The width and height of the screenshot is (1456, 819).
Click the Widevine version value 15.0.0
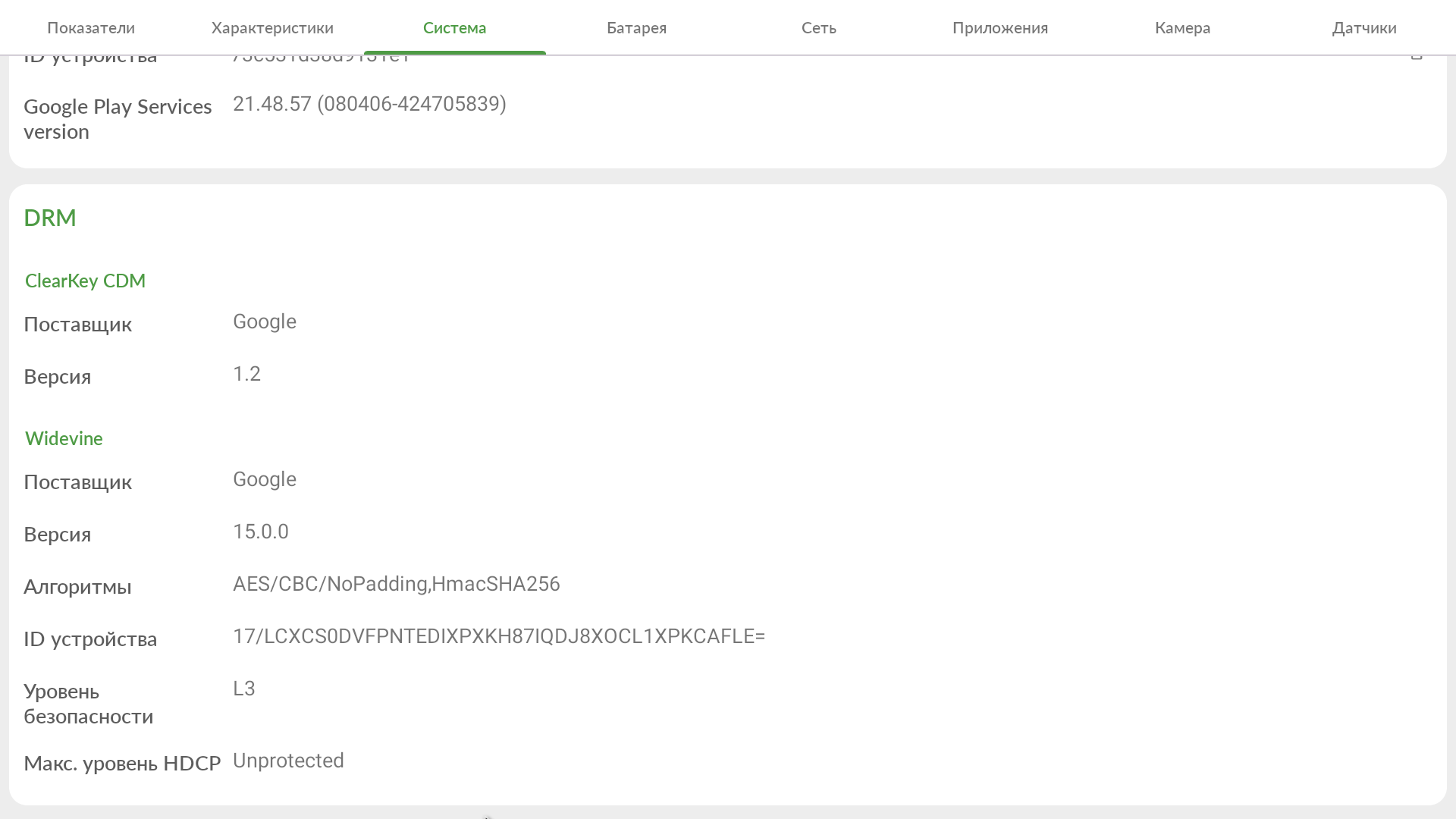260,532
